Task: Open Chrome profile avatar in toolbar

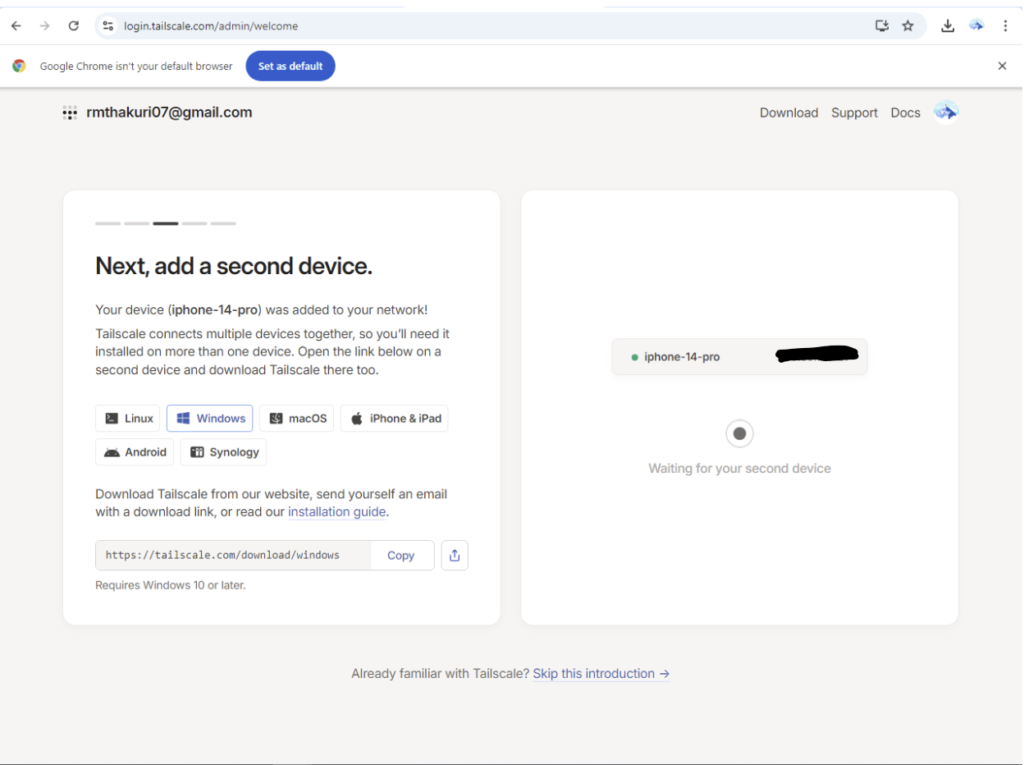Action: pos(976,26)
